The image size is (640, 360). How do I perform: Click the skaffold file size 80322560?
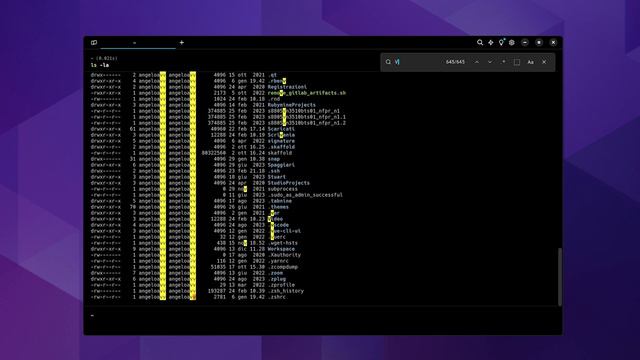click(x=213, y=153)
